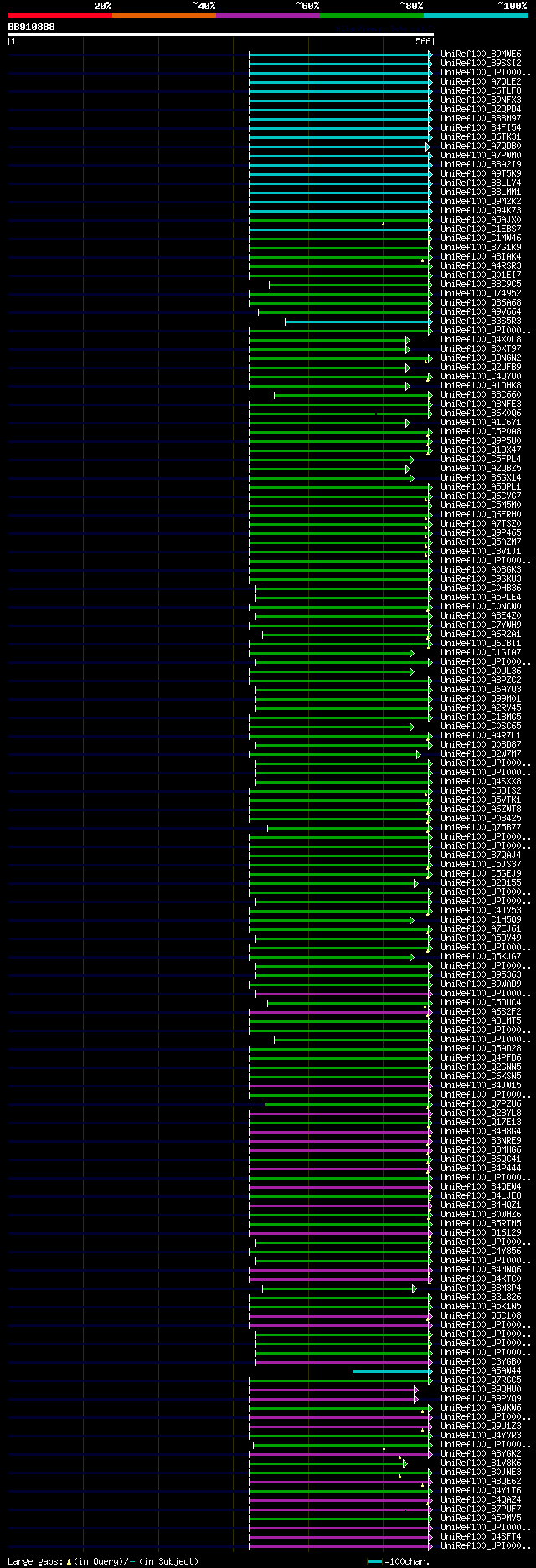Click the purple ~60% identity legend segment
This screenshot has width=536, height=1568.
(267, 14)
